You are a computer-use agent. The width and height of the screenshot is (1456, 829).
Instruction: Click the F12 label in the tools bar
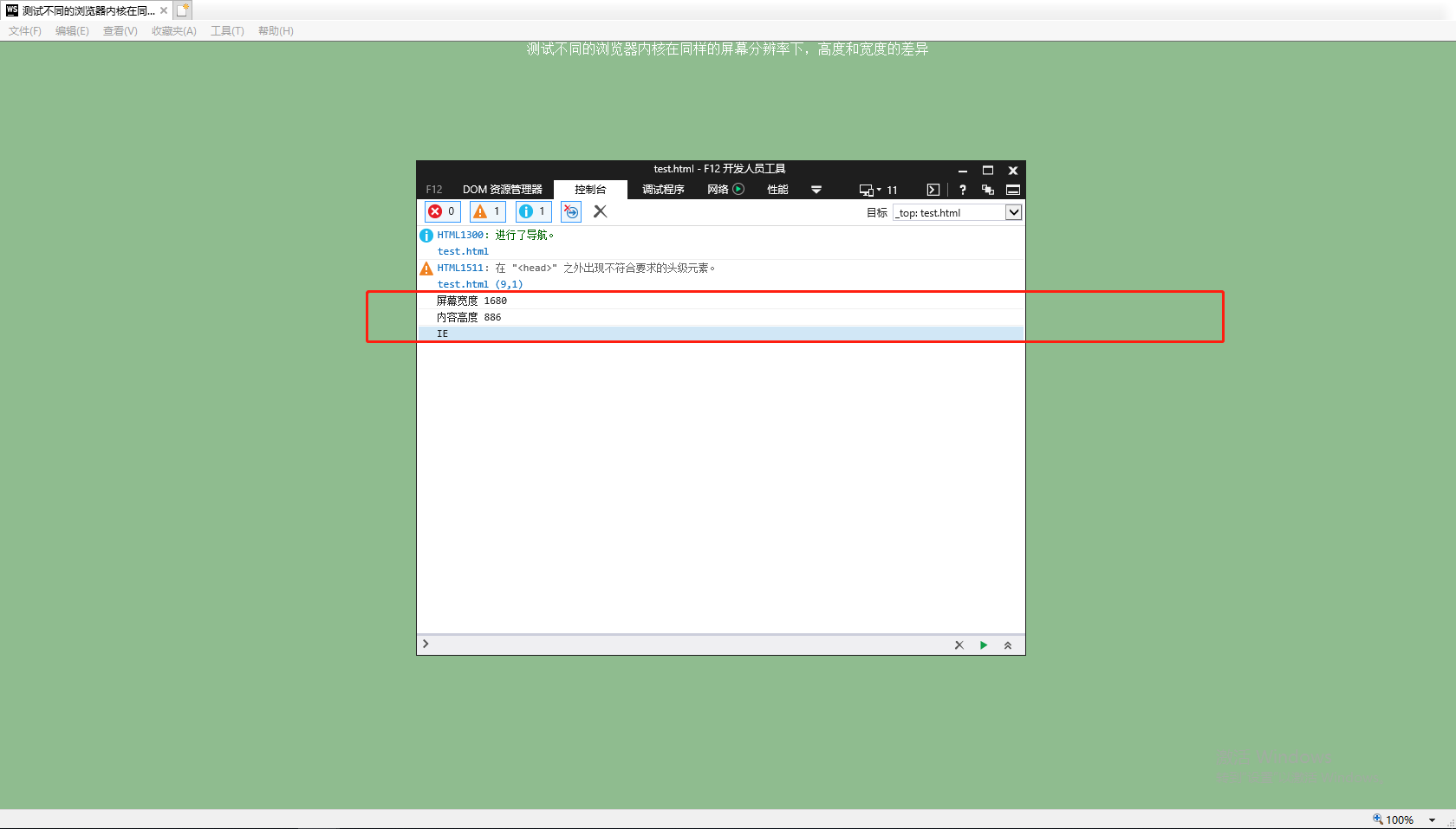click(x=434, y=190)
